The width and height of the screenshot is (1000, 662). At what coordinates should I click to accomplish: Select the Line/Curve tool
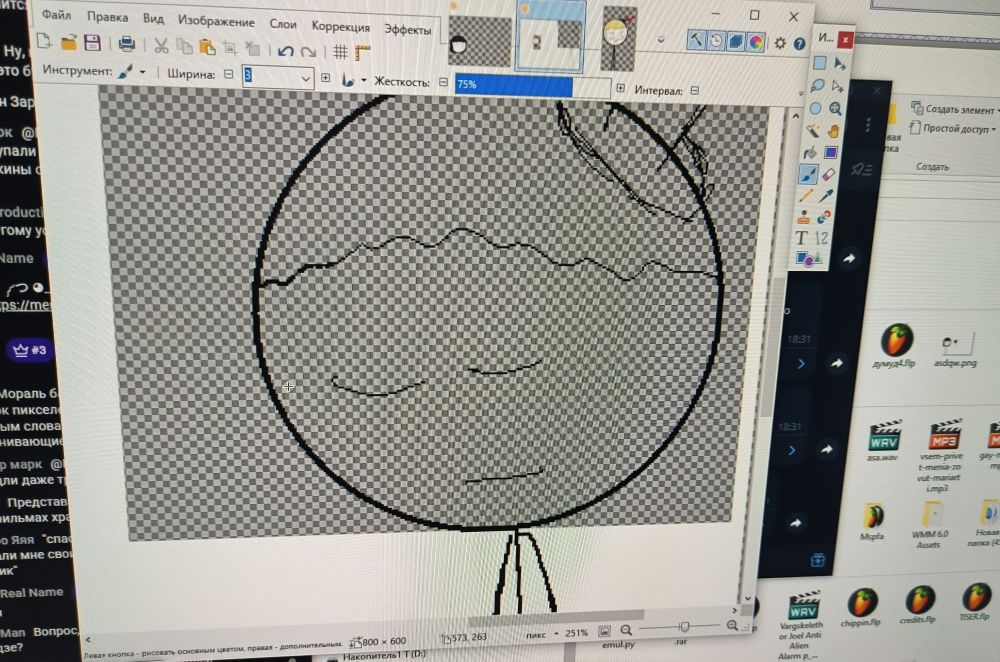821,238
